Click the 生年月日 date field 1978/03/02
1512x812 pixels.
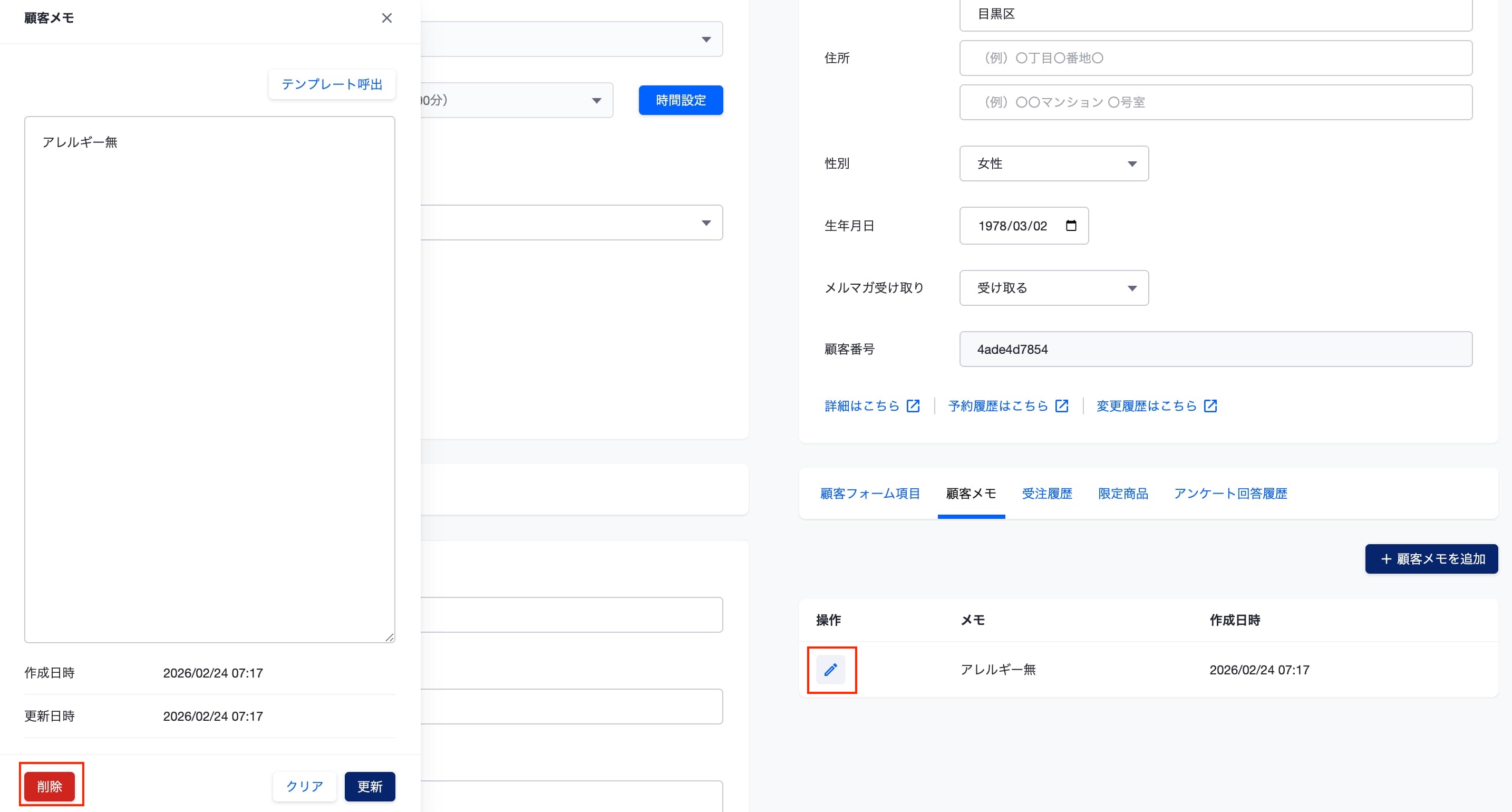tap(1024, 226)
